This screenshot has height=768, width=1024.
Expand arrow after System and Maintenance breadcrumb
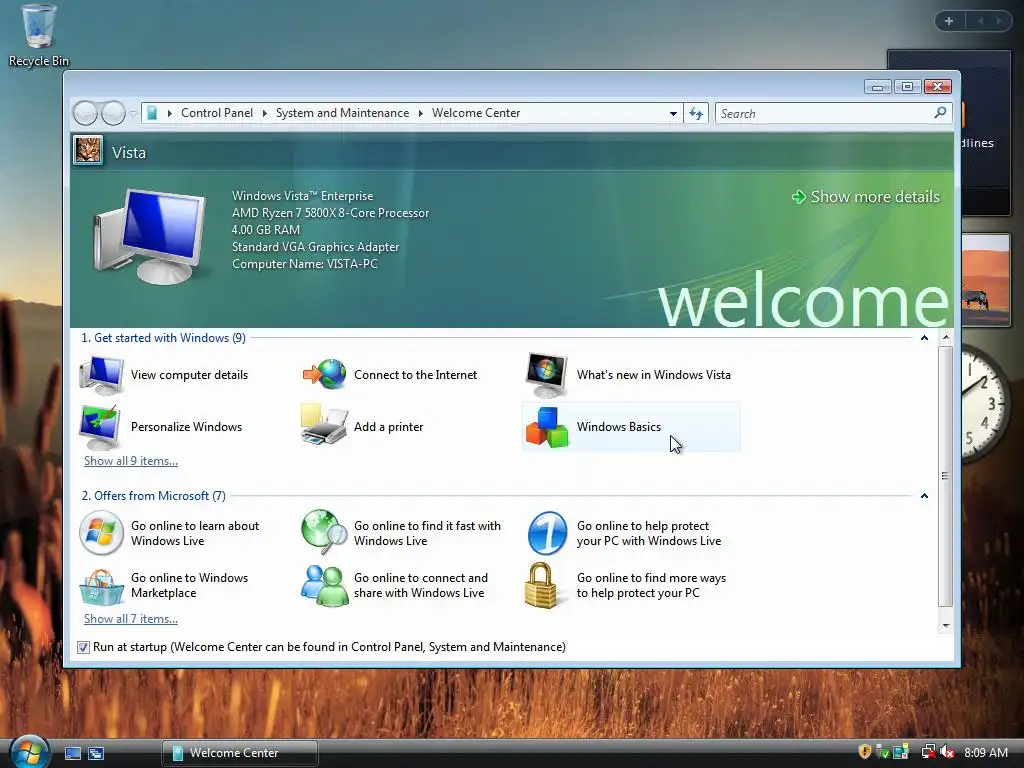point(421,113)
